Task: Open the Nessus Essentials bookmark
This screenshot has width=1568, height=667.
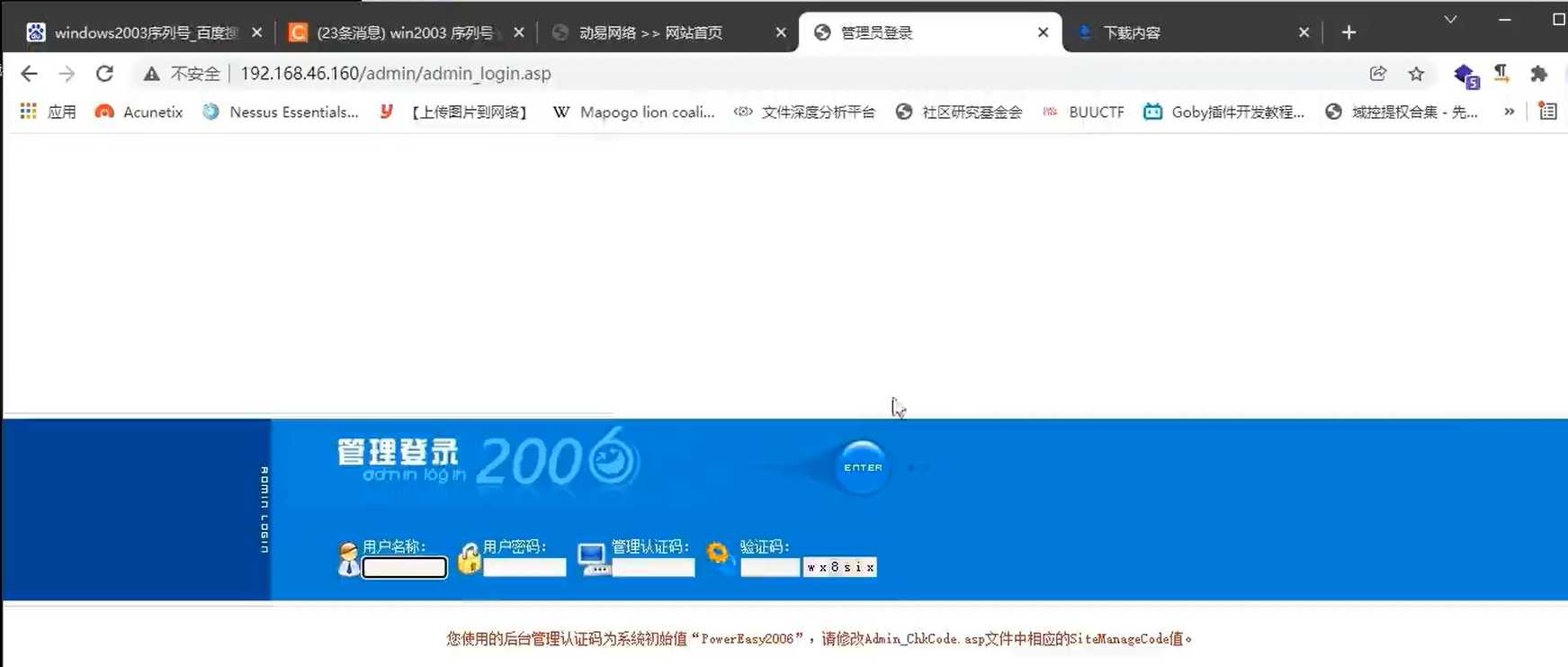Action: [281, 112]
